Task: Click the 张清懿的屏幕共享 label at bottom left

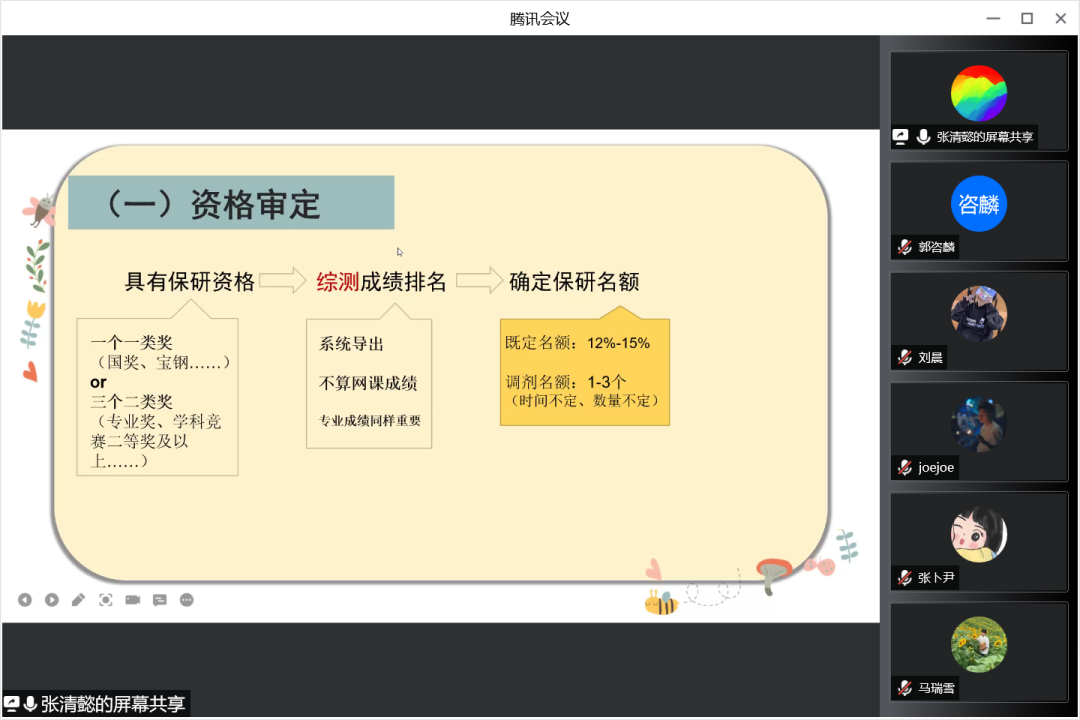Action: coord(113,704)
